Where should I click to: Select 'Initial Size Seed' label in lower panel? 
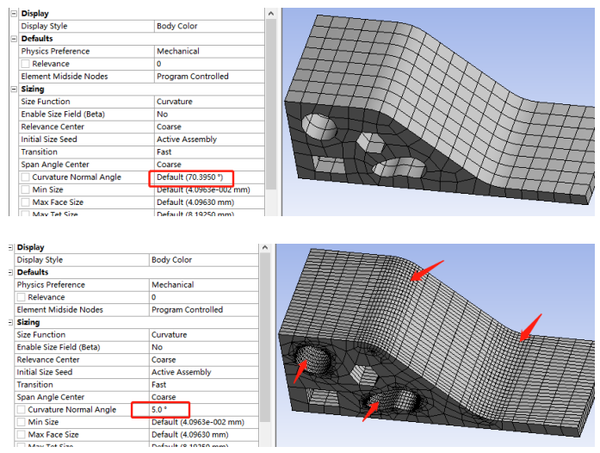click(44, 372)
